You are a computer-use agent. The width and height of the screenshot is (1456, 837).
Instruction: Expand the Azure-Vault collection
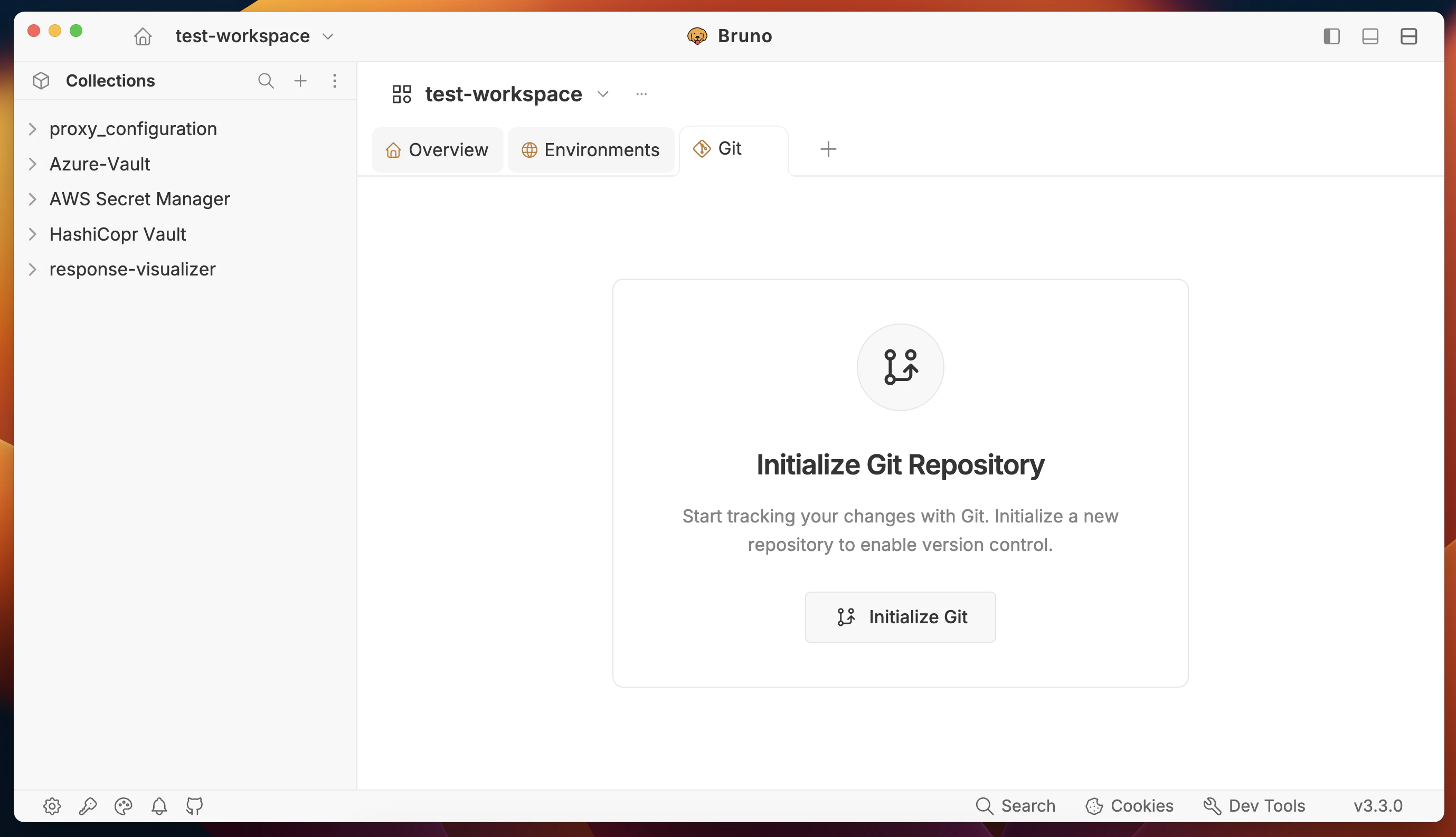[x=33, y=164]
